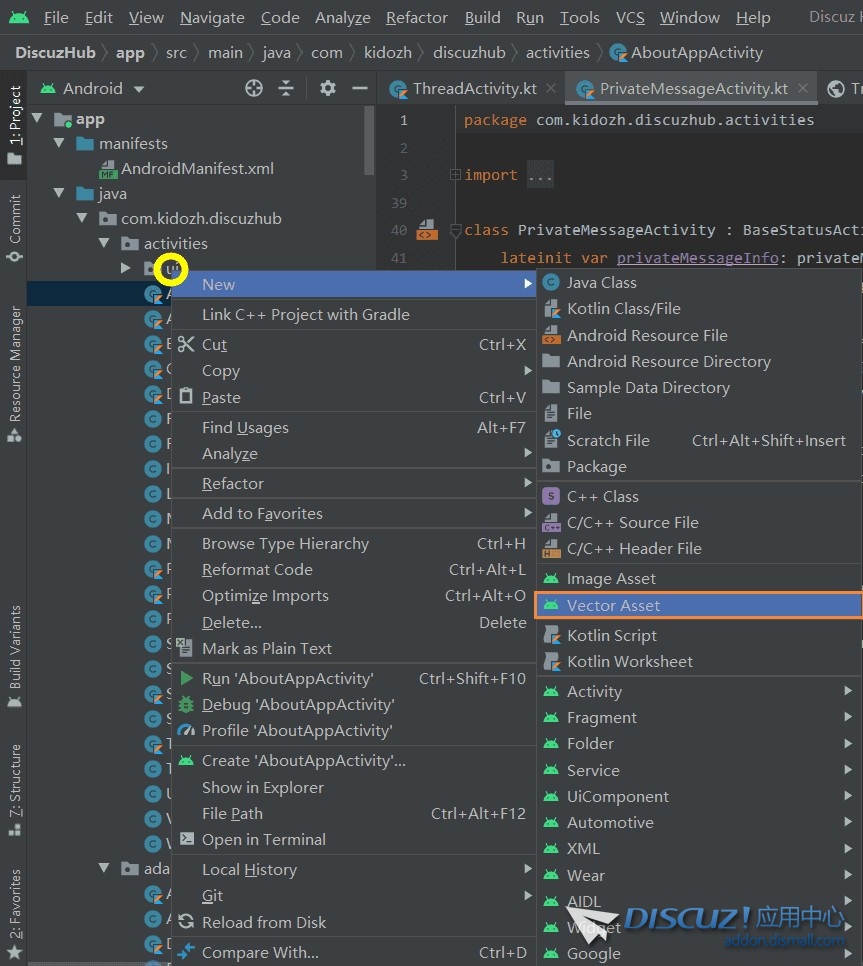
Task: Click AboutAppActivity in the breadcrumb bar
Action: pyautogui.click(x=697, y=53)
